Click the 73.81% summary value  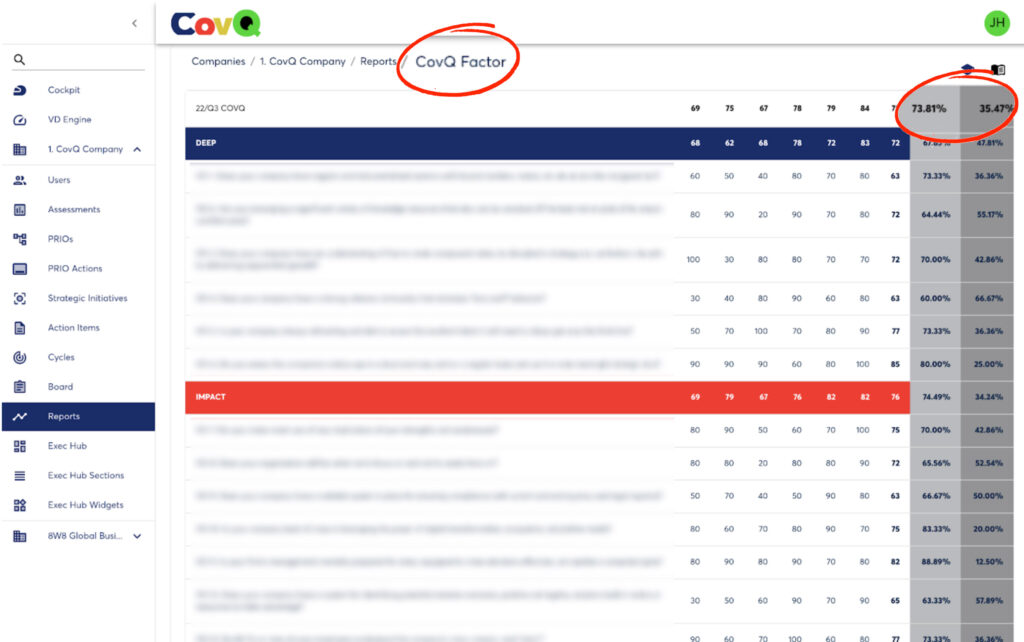tap(929, 108)
